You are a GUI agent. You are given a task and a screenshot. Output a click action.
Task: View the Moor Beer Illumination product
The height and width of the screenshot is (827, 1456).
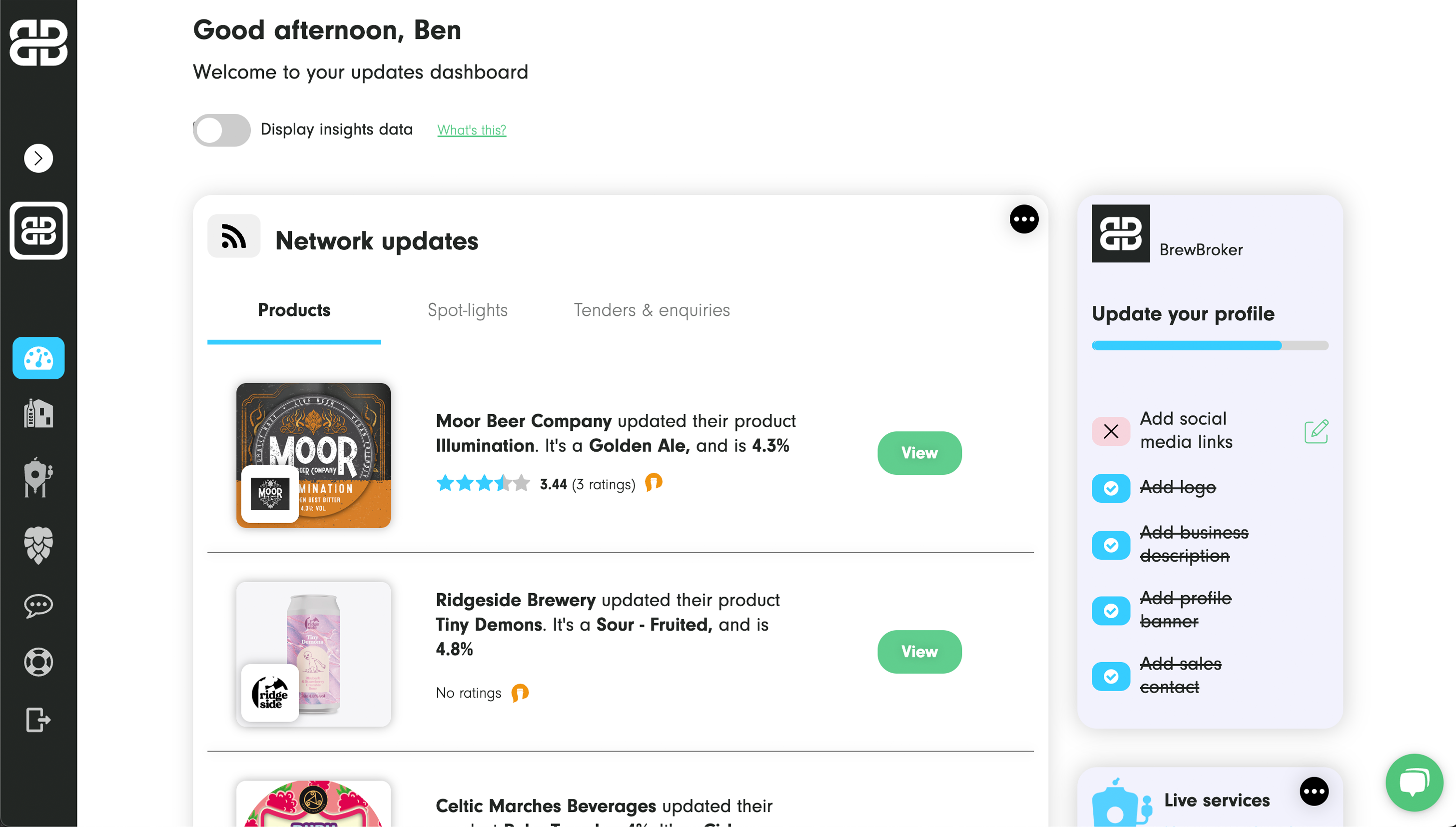pos(919,453)
